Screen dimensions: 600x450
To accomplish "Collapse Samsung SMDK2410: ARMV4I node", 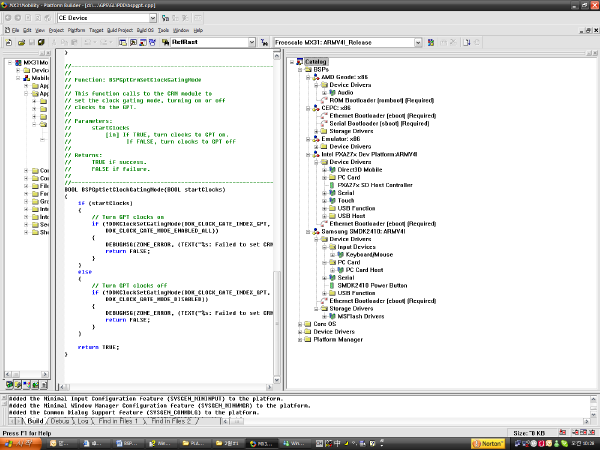I will [308, 232].
